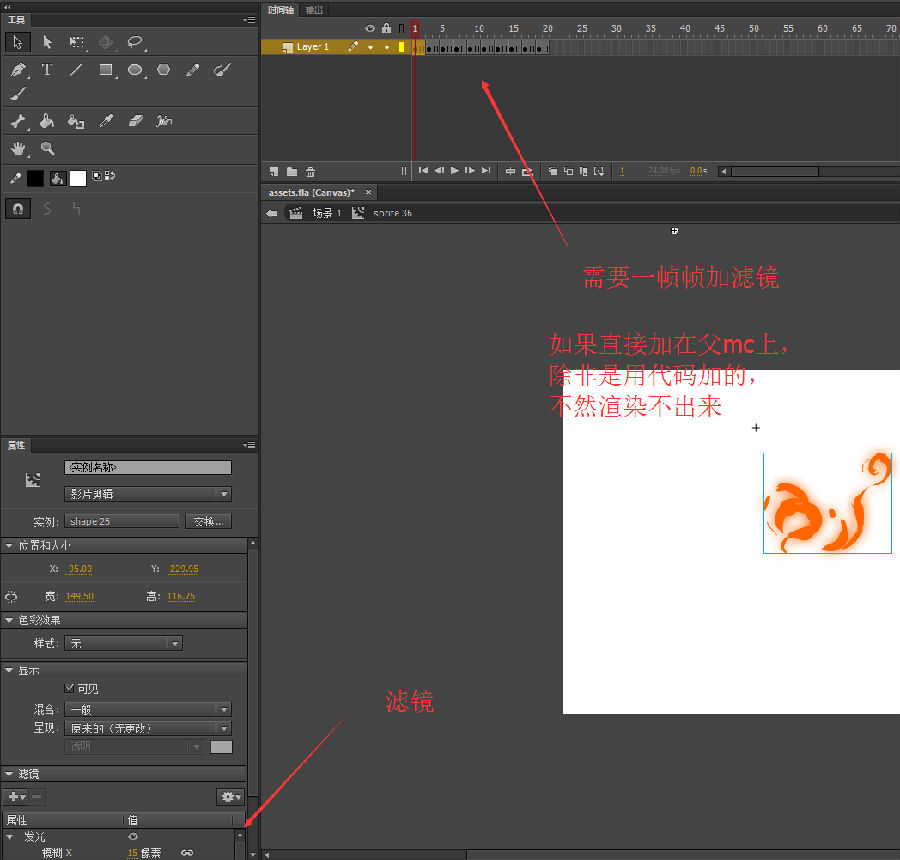
Task: Select the Eraser tool
Action: tap(137, 121)
